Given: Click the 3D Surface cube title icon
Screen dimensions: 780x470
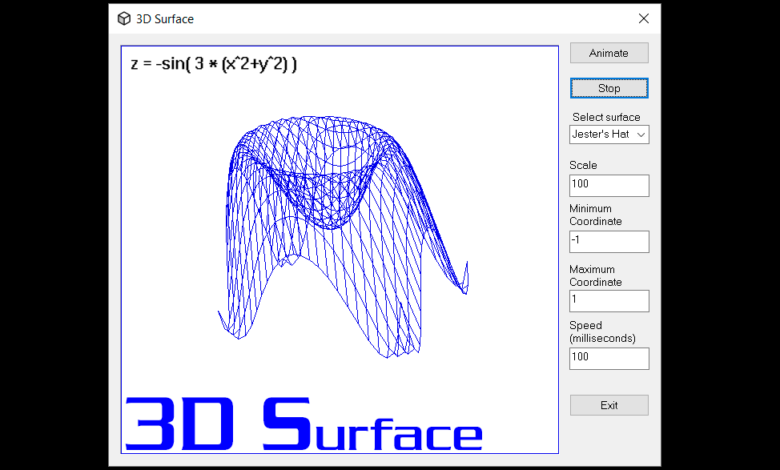Looking at the screenshot, I should (x=123, y=19).
